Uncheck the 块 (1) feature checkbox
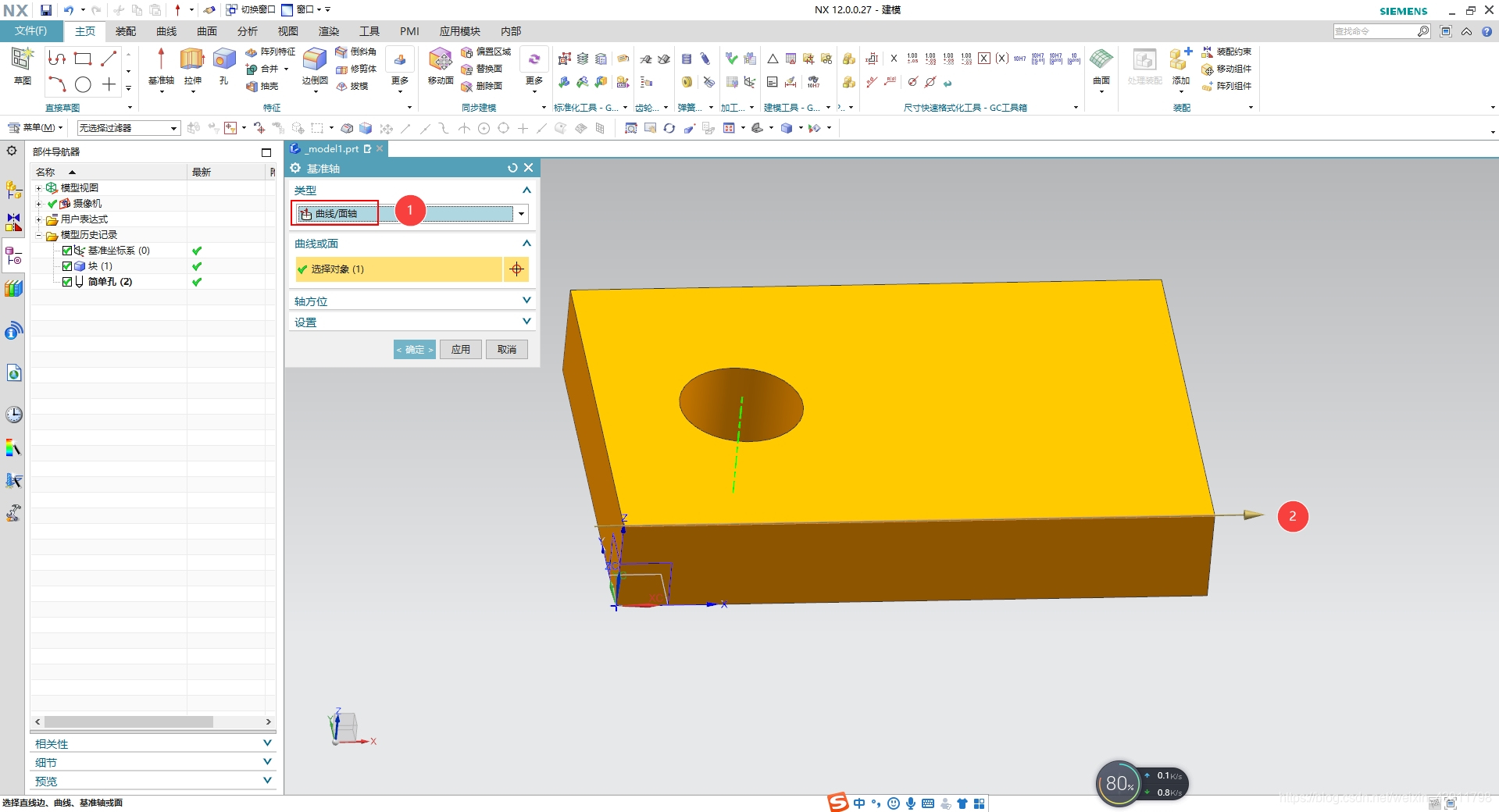The image size is (1499, 812). click(67, 266)
